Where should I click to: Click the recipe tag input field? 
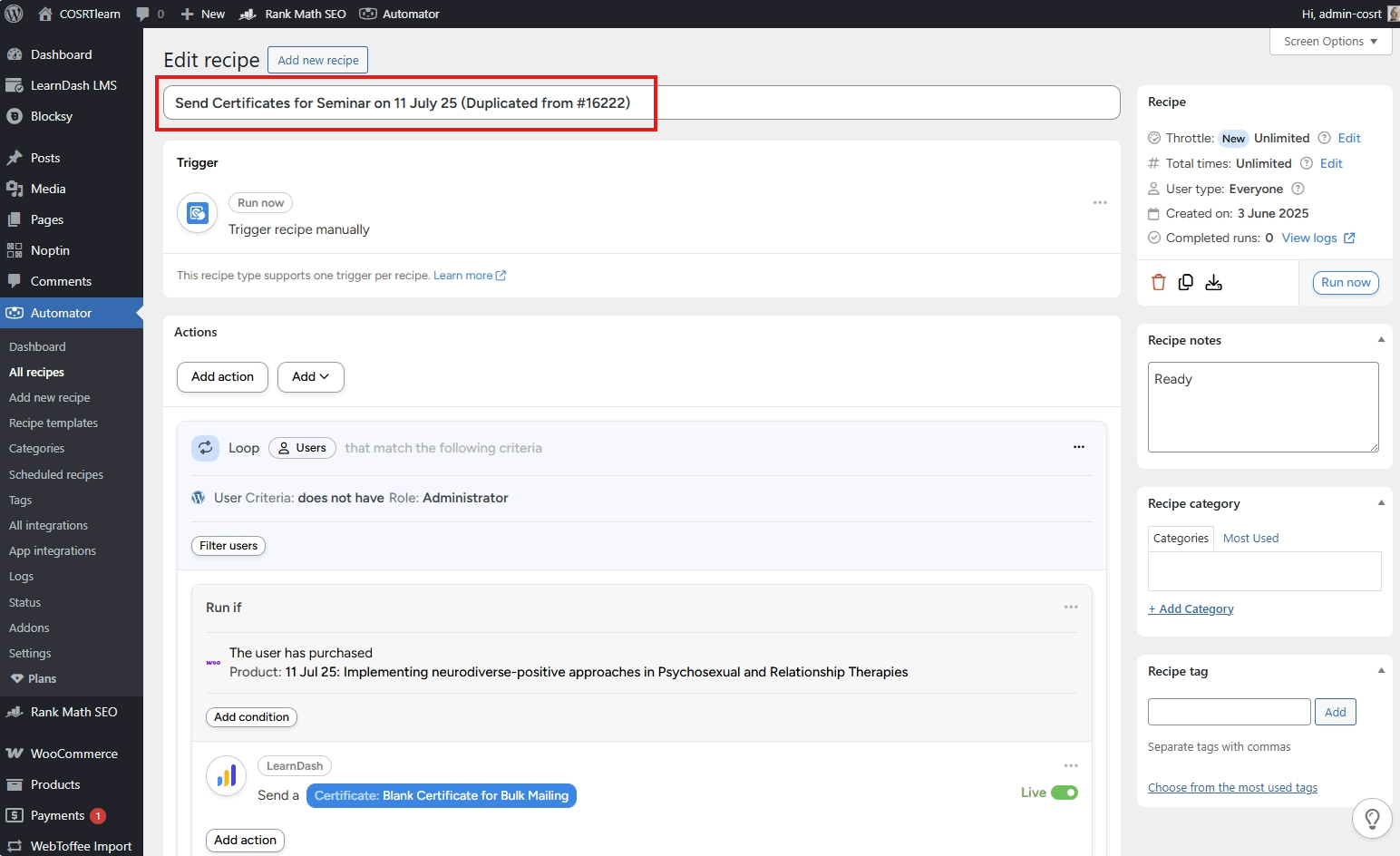point(1230,712)
